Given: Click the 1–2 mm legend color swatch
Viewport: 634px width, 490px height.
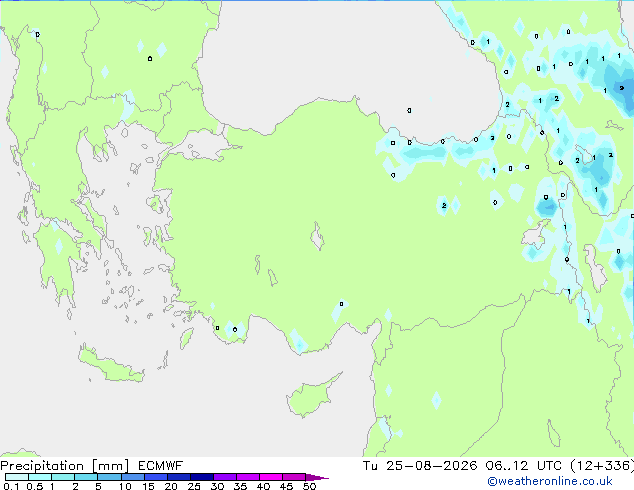Looking at the screenshot, I should (x=63, y=477).
